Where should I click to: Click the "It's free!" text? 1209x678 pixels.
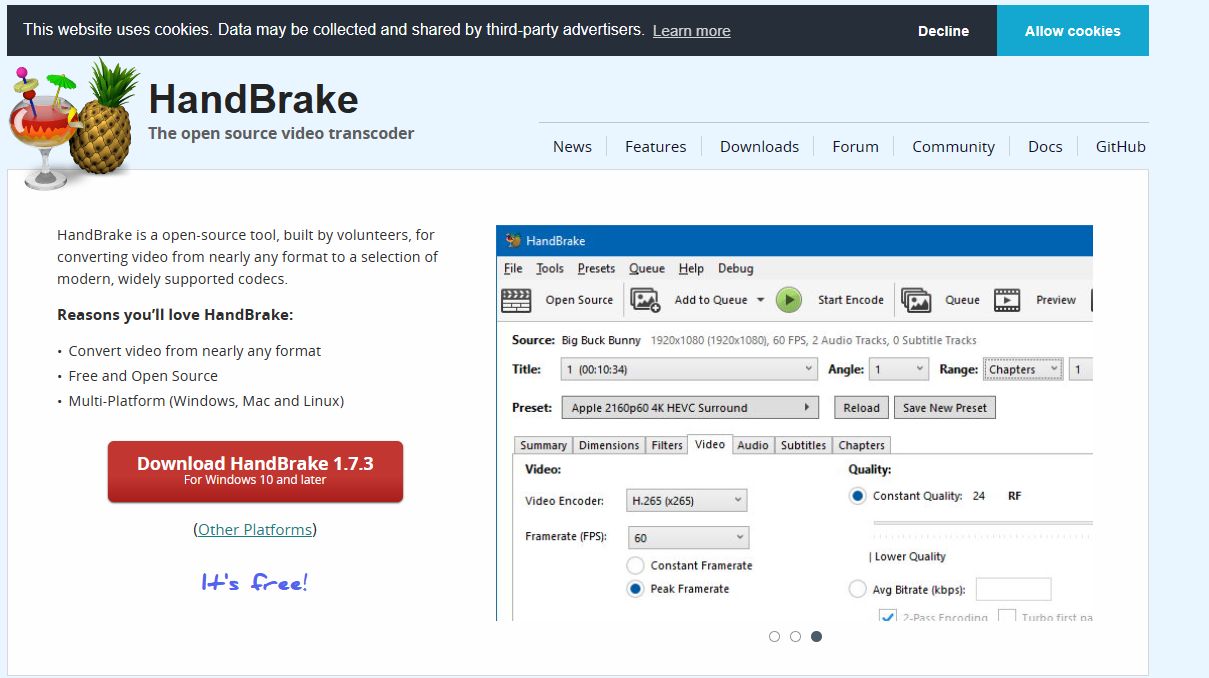[x=255, y=582]
